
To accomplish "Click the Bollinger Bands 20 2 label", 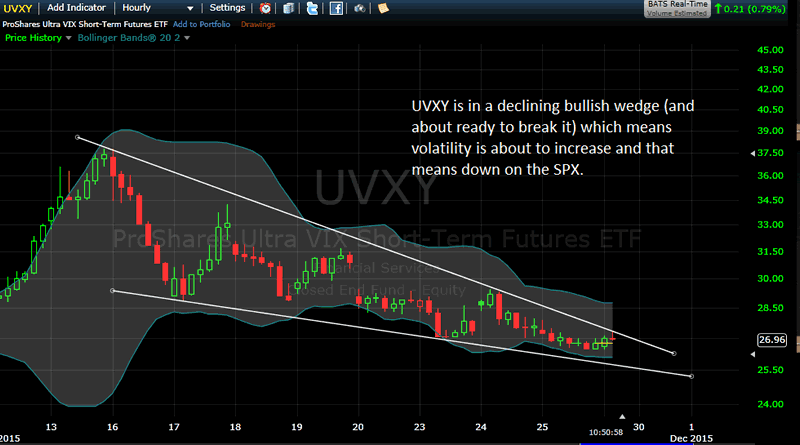I will 129,38.
